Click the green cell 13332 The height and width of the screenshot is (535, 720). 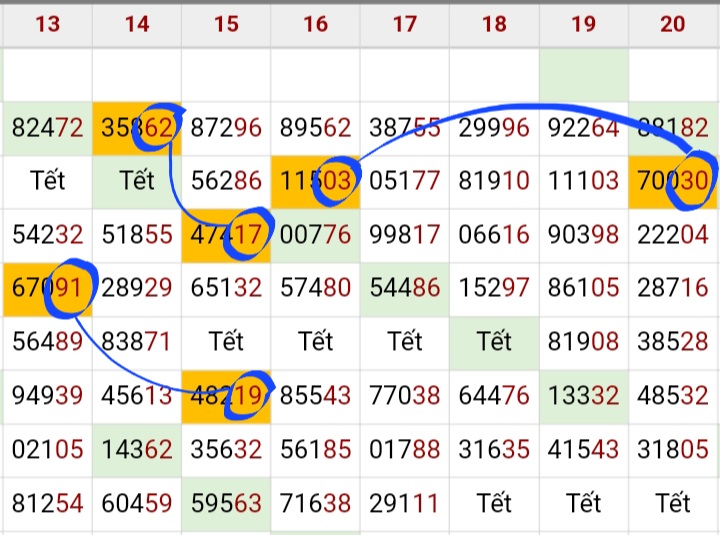pyautogui.click(x=584, y=396)
